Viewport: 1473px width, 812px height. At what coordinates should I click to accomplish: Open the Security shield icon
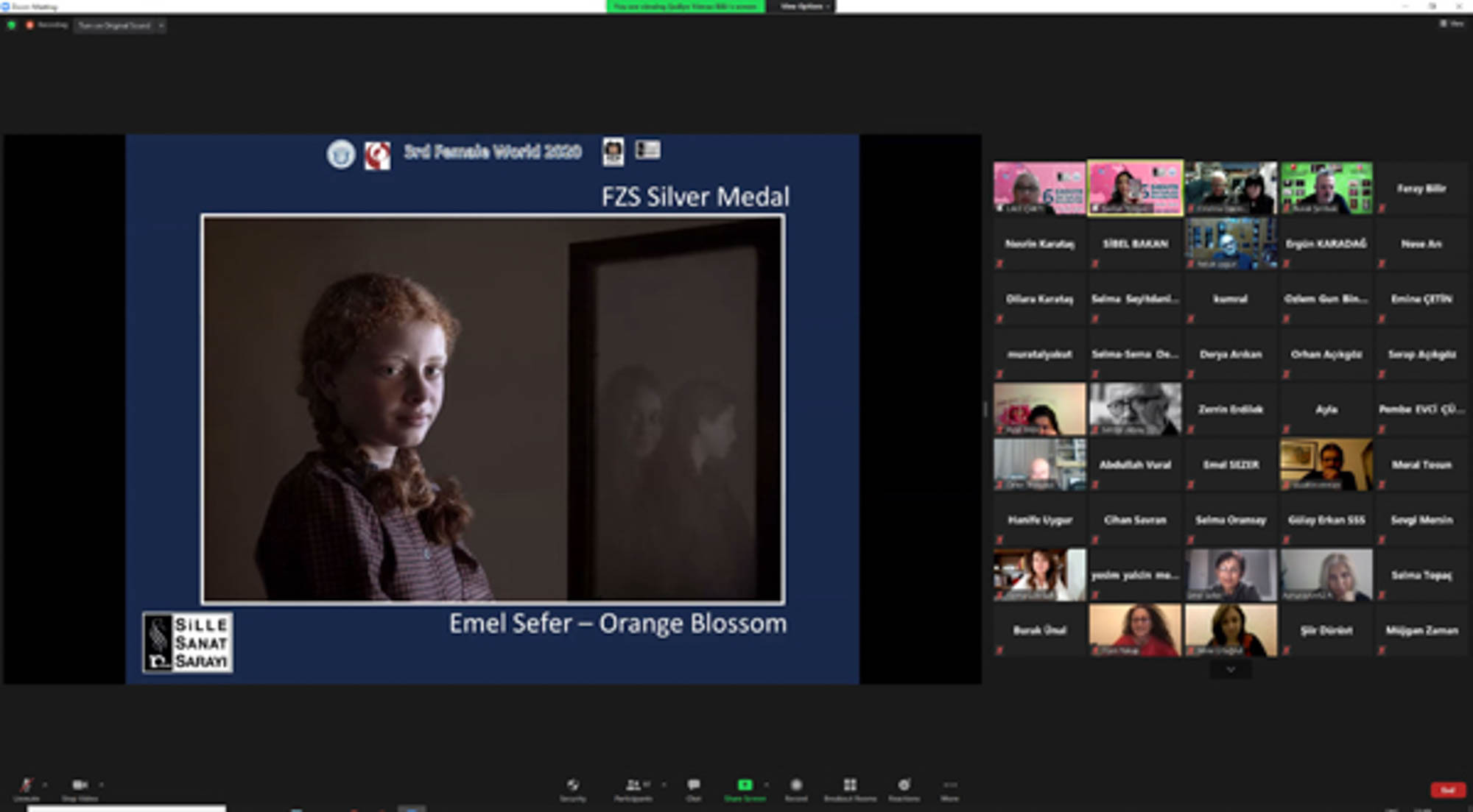click(x=572, y=785)
